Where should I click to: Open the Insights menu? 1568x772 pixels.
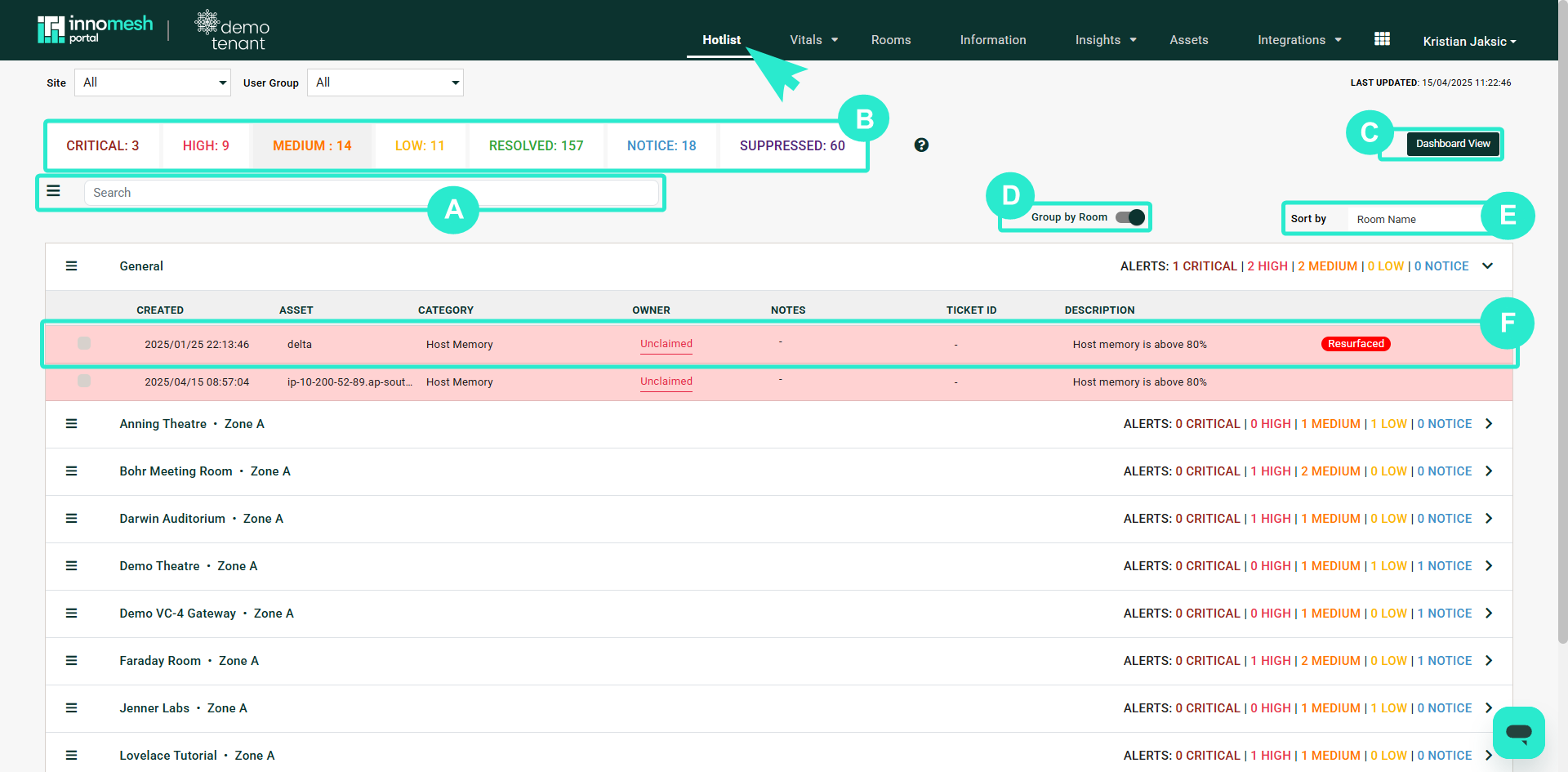click(x=1106, y=39)
